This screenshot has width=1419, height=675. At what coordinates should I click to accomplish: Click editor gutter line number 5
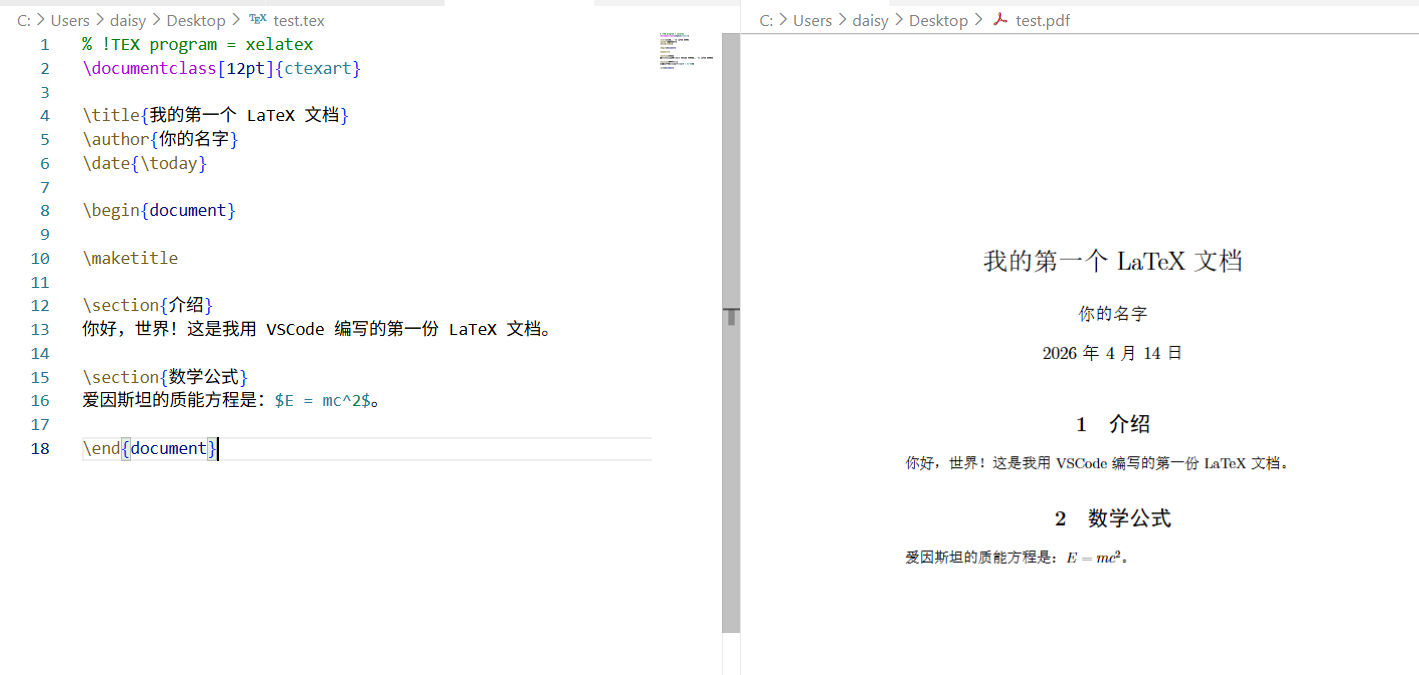click(x=44, y=140)
